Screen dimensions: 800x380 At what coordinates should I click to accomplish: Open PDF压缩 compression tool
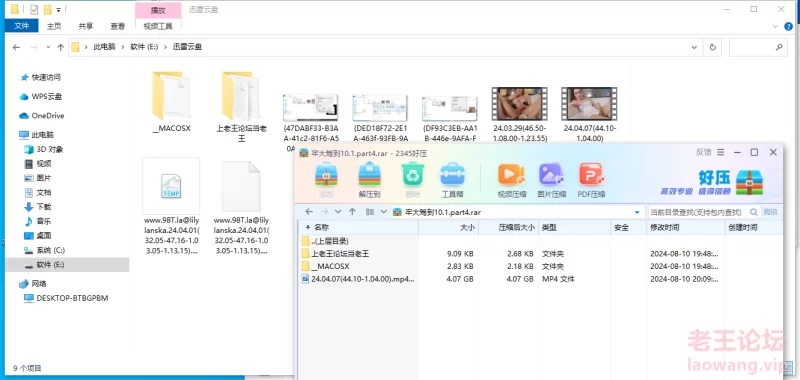(591, 180)
